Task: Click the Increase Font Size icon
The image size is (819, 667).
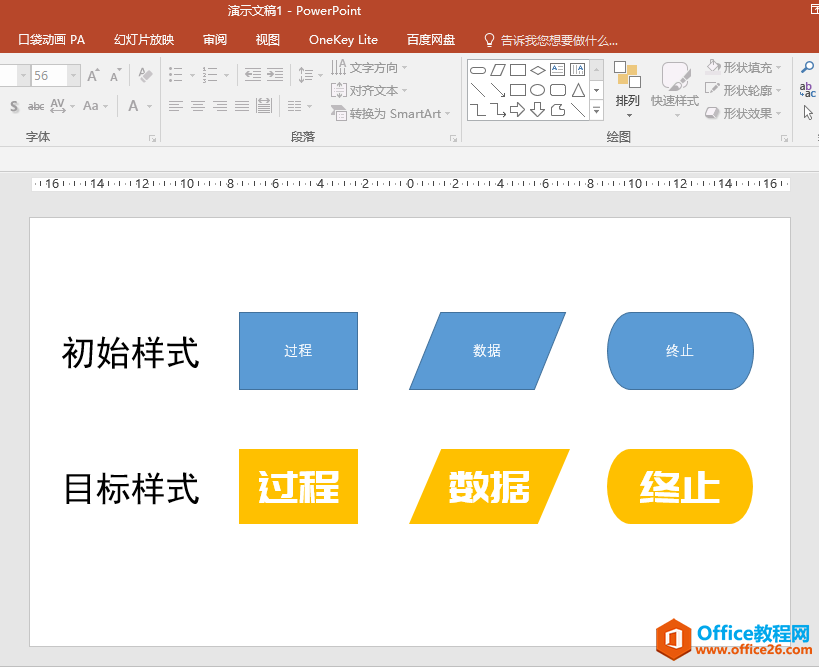Action: pyautogui.click(x=92, y=76)
